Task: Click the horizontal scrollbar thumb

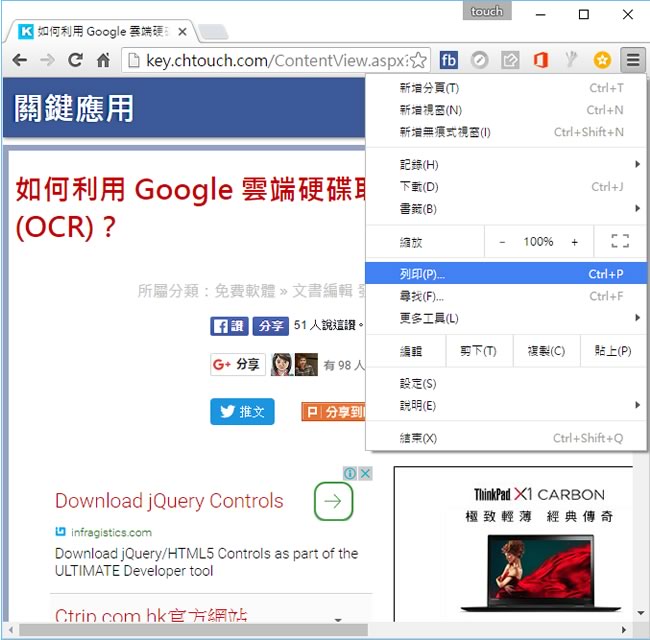Action: pos(193,630)
